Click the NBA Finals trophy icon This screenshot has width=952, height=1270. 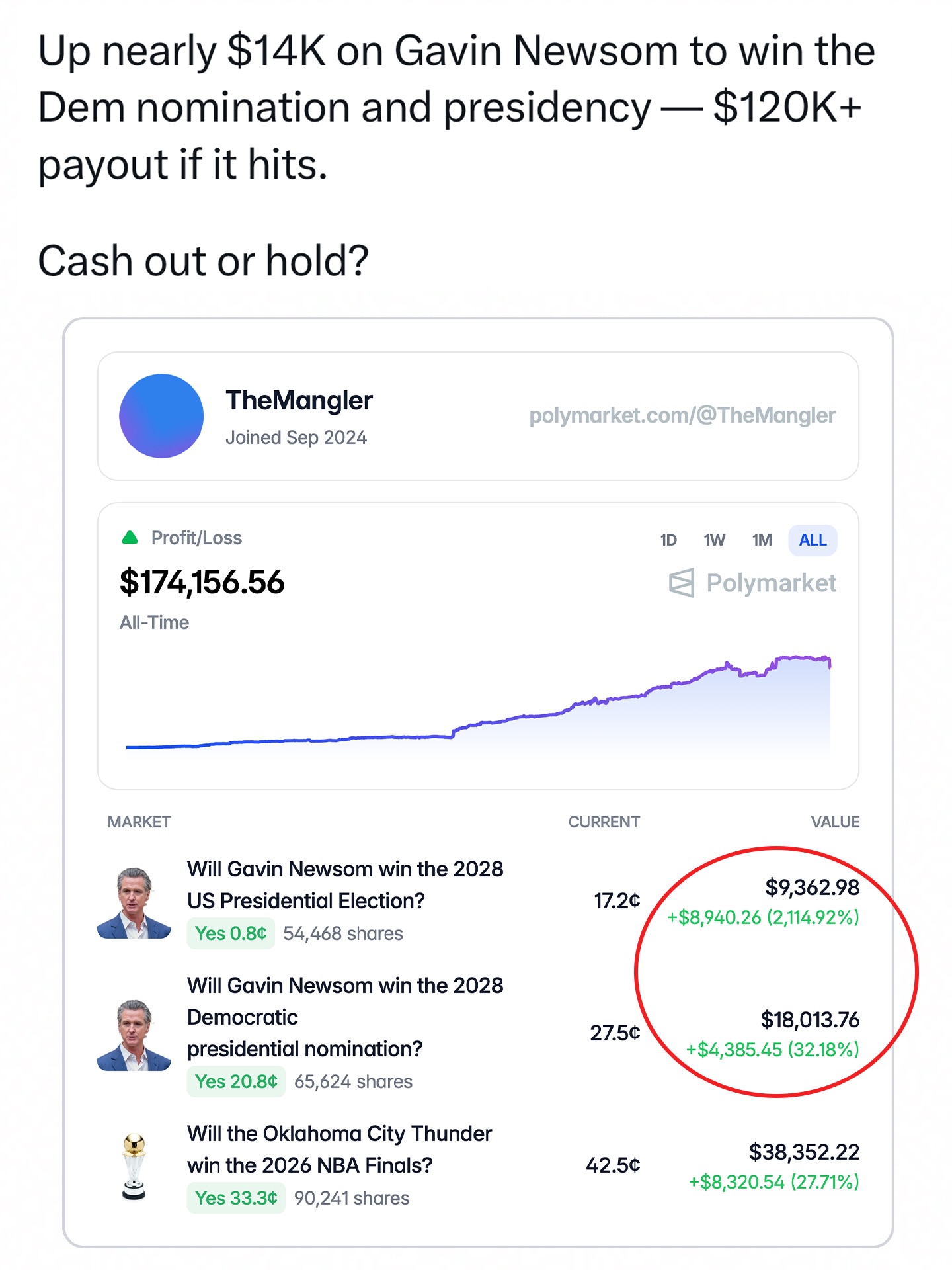(134, 1165)
